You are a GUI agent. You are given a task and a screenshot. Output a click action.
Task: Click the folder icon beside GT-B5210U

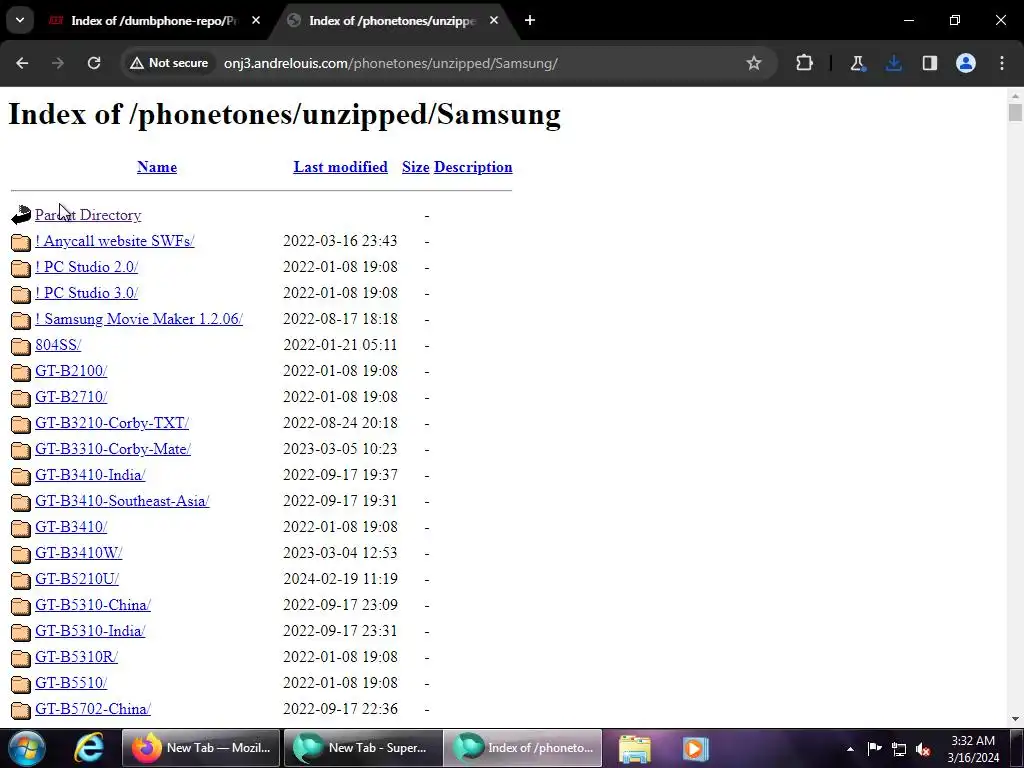[x=21, y=580]
